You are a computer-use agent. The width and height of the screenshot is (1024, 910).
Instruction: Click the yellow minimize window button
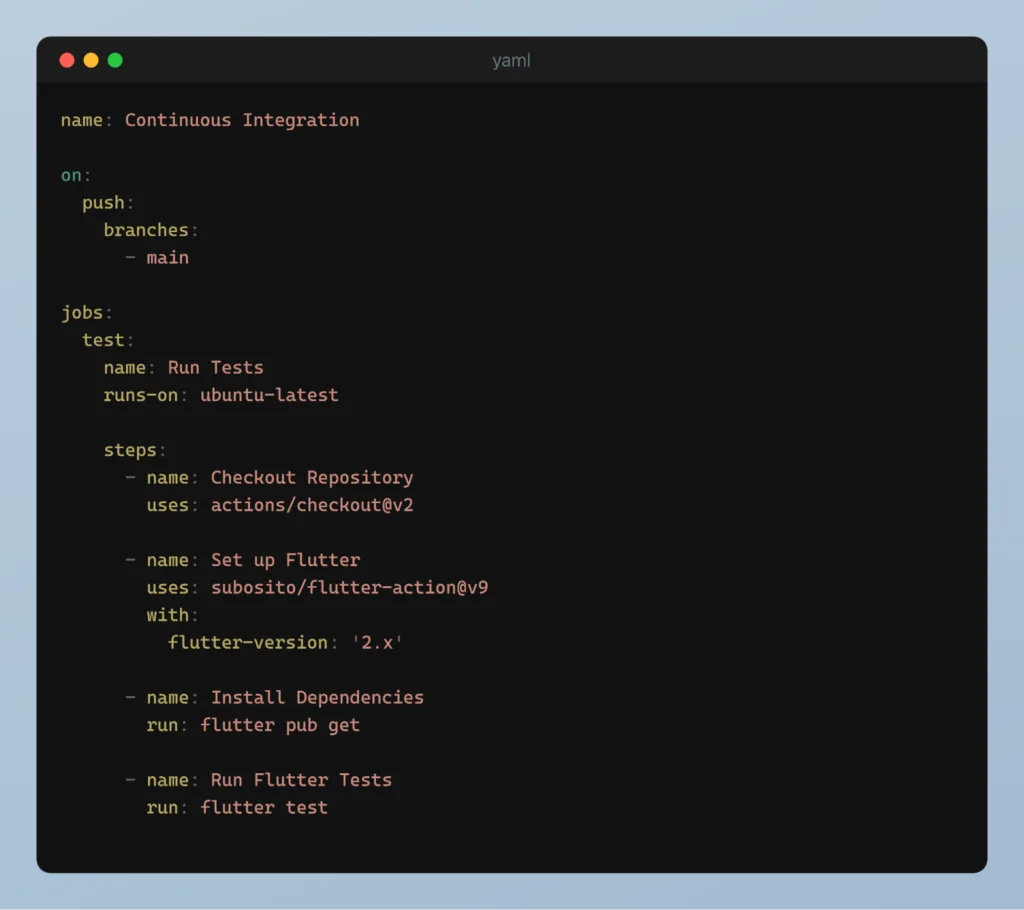click(91, 60)
